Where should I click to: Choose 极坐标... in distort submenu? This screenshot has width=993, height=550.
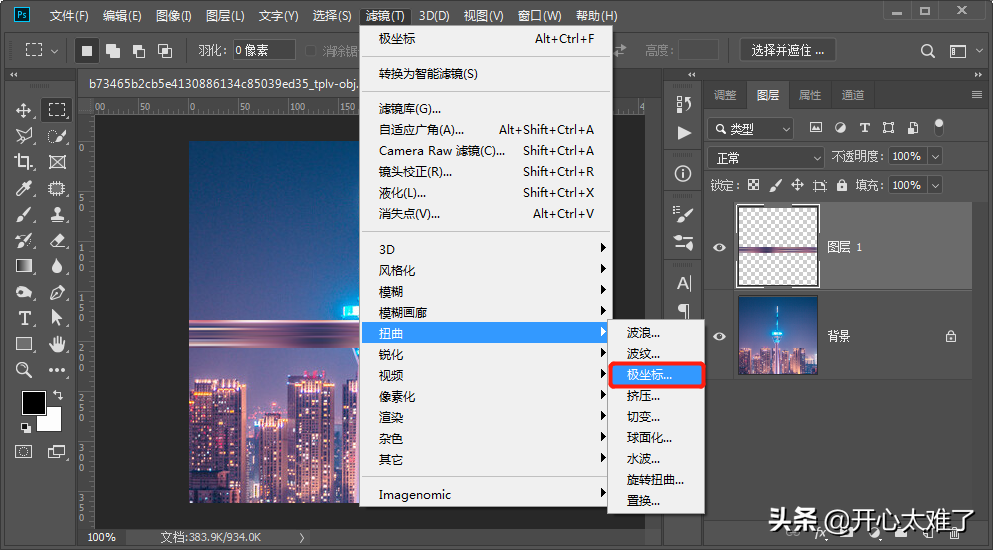(656, 375)
